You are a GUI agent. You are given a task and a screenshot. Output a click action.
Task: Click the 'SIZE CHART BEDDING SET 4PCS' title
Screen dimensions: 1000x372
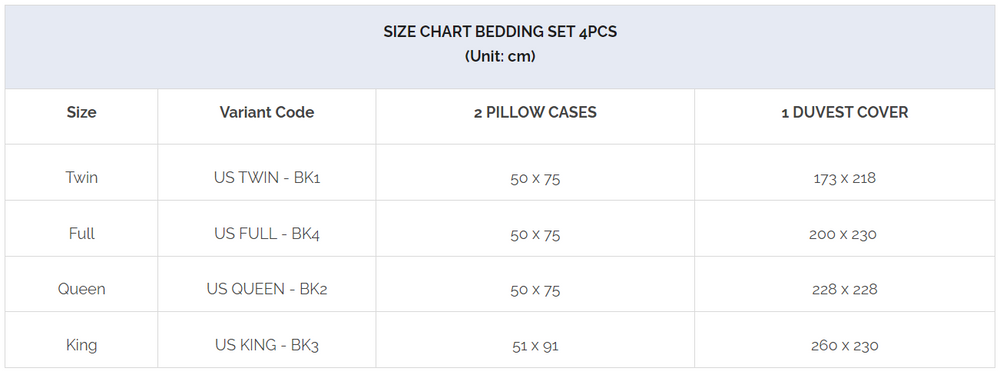point(500,32)
